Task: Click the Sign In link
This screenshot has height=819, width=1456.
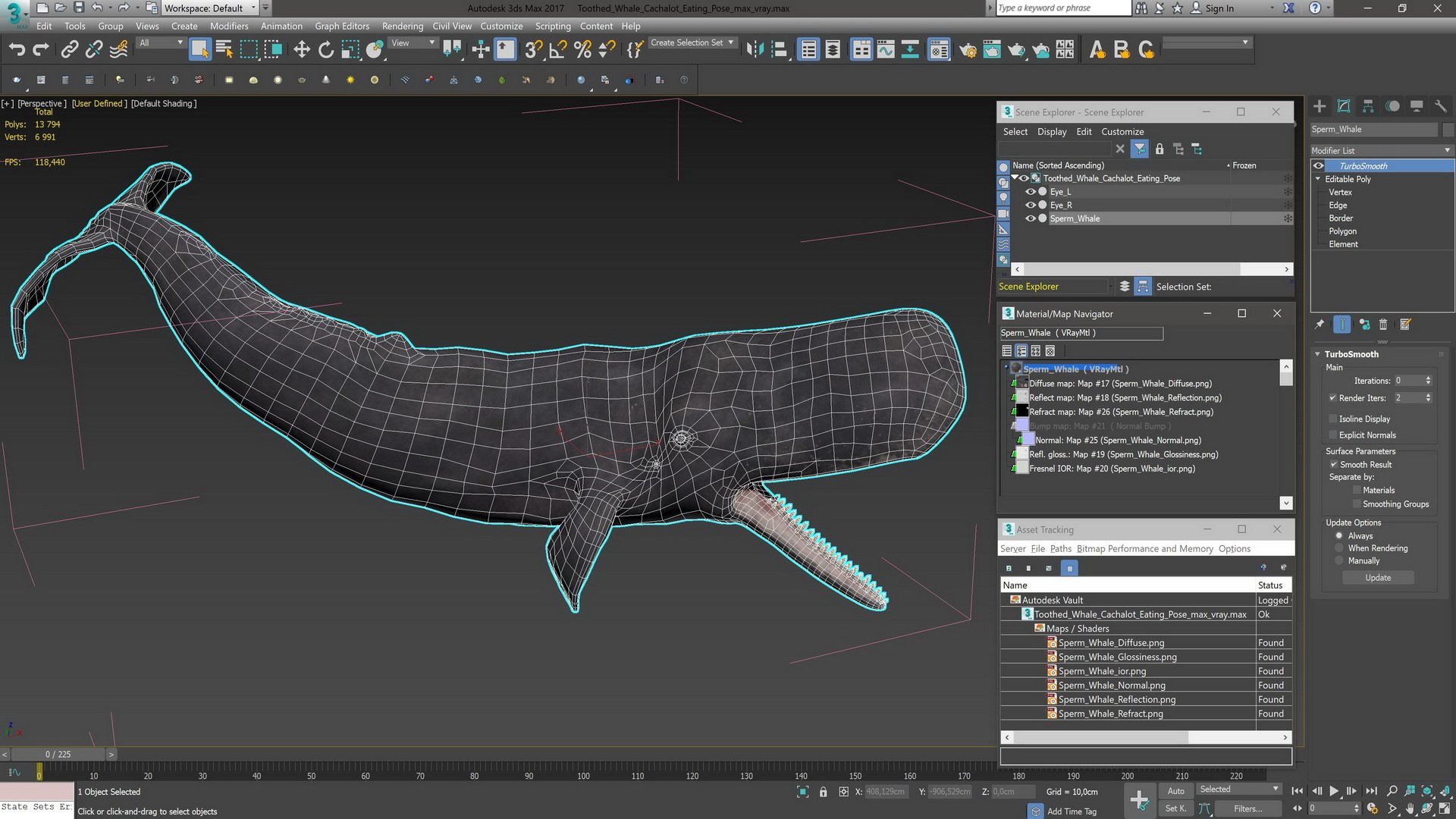Action: pyautogui.click(x=1219, y=8)
